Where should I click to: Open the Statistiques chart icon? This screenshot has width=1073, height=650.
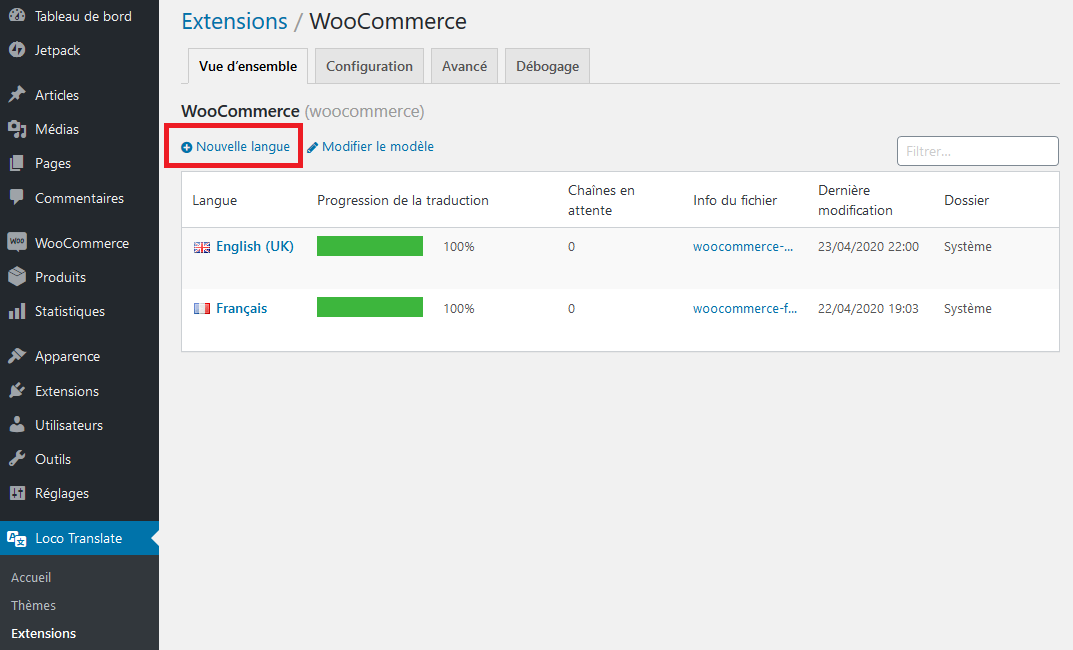[16, 311]
